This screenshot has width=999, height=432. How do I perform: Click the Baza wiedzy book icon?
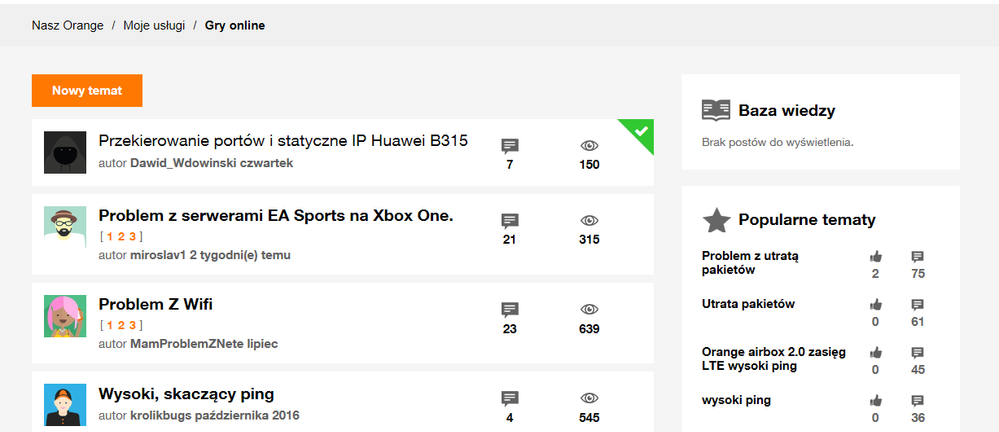[x=716, y=110]
